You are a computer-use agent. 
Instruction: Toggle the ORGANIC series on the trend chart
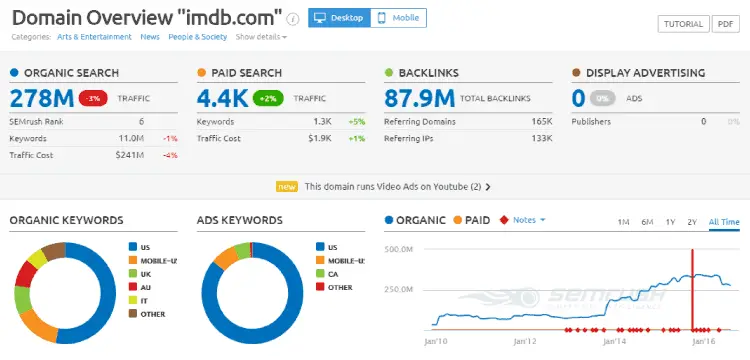tap(415, 220)
